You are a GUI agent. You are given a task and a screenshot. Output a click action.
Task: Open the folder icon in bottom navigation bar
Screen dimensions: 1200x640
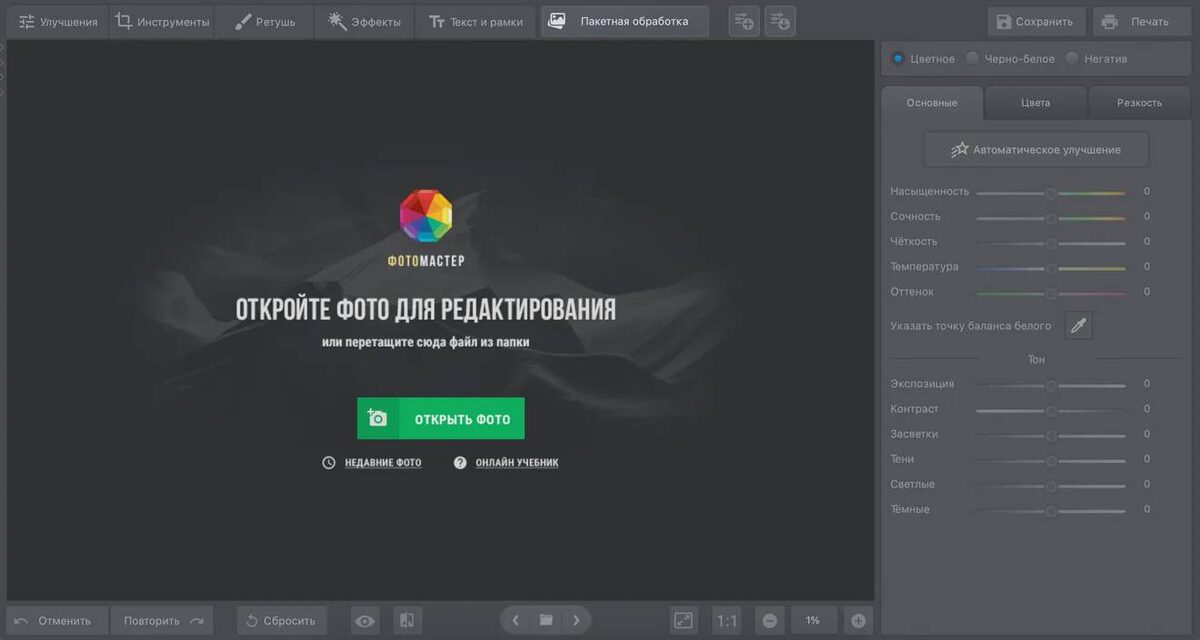(546, 620)
